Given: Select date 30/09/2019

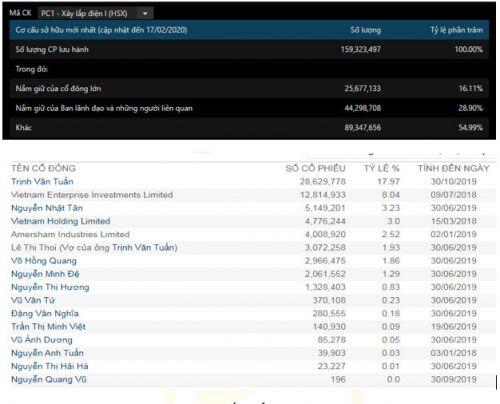Looking at the screenshot, I should [x=453, y=379].
